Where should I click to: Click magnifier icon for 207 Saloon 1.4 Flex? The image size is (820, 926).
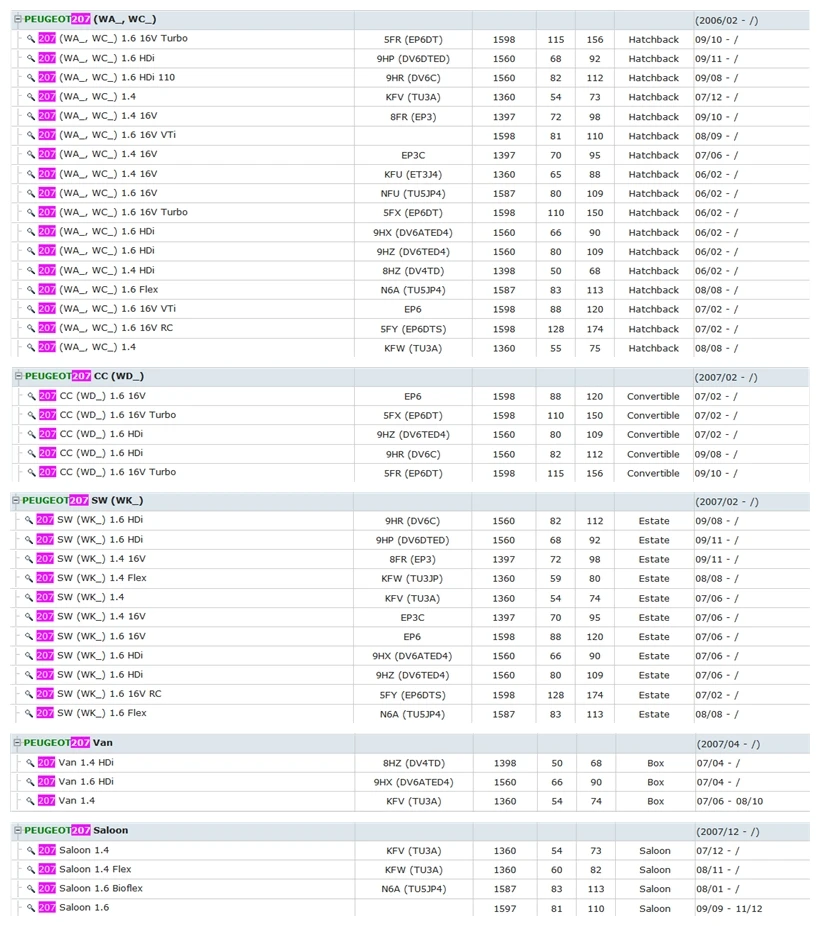(31, 869)
